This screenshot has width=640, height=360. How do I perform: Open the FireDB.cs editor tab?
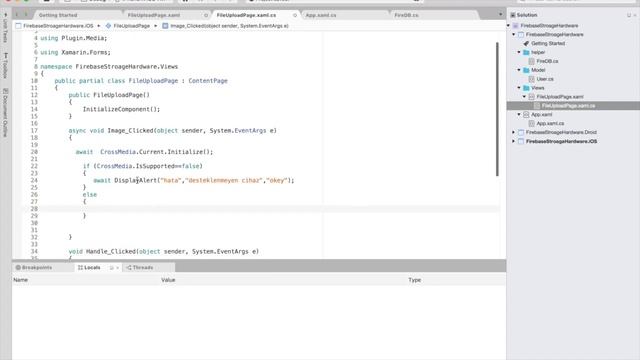pyautogui.click(x=406, y=15)
